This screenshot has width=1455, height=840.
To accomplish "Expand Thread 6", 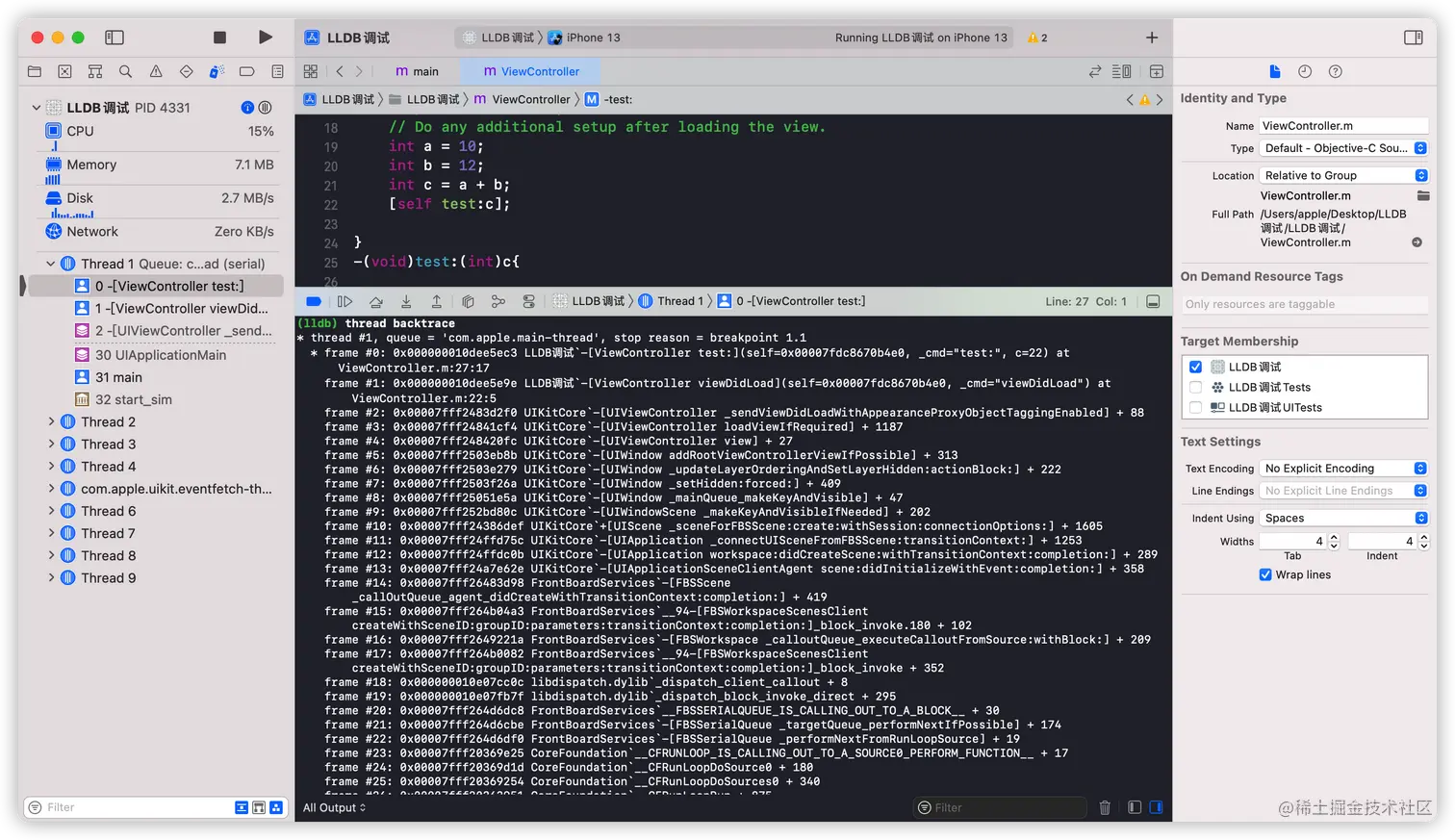I will (50, 511).
